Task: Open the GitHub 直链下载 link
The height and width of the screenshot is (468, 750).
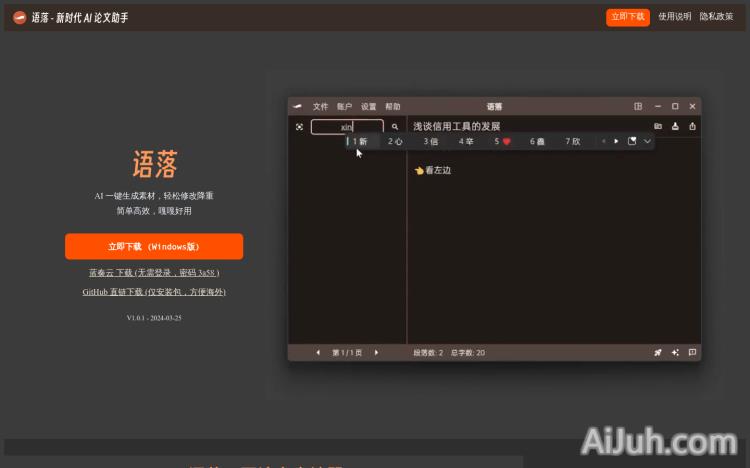Action: click(x=154, y=292)
